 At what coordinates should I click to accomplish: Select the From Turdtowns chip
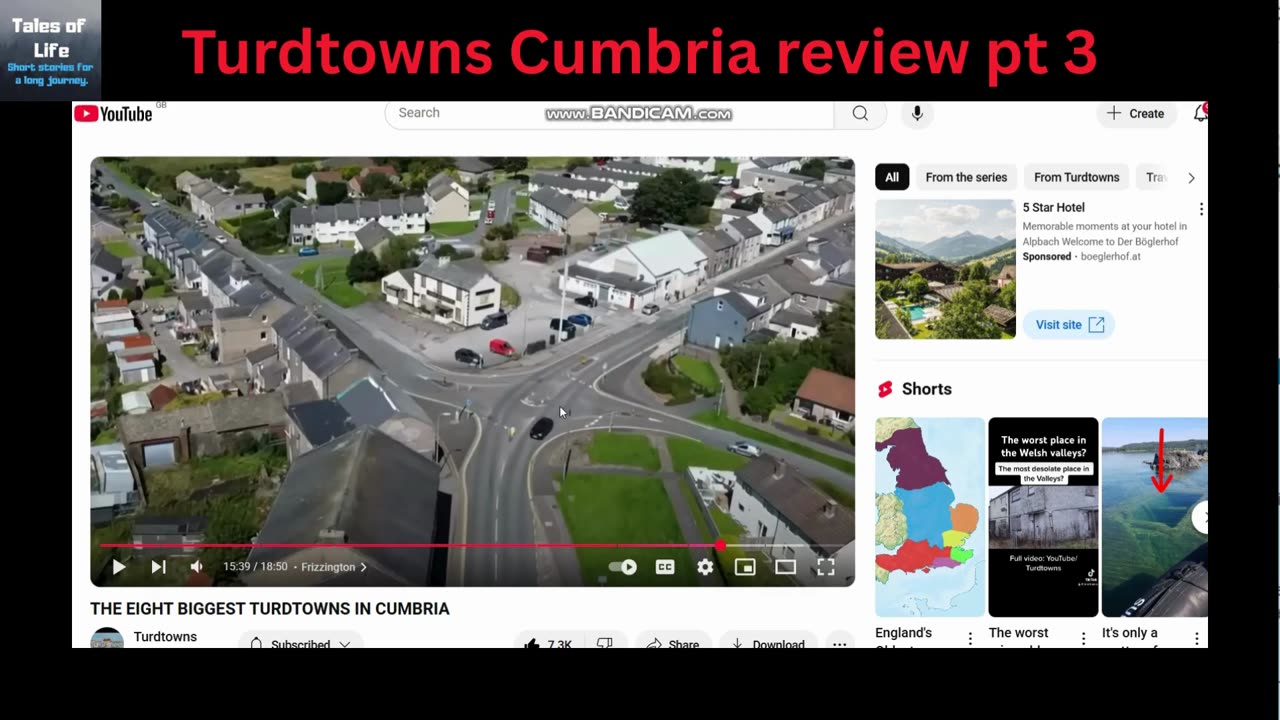pyautogui.click(x=1076, y=177)
